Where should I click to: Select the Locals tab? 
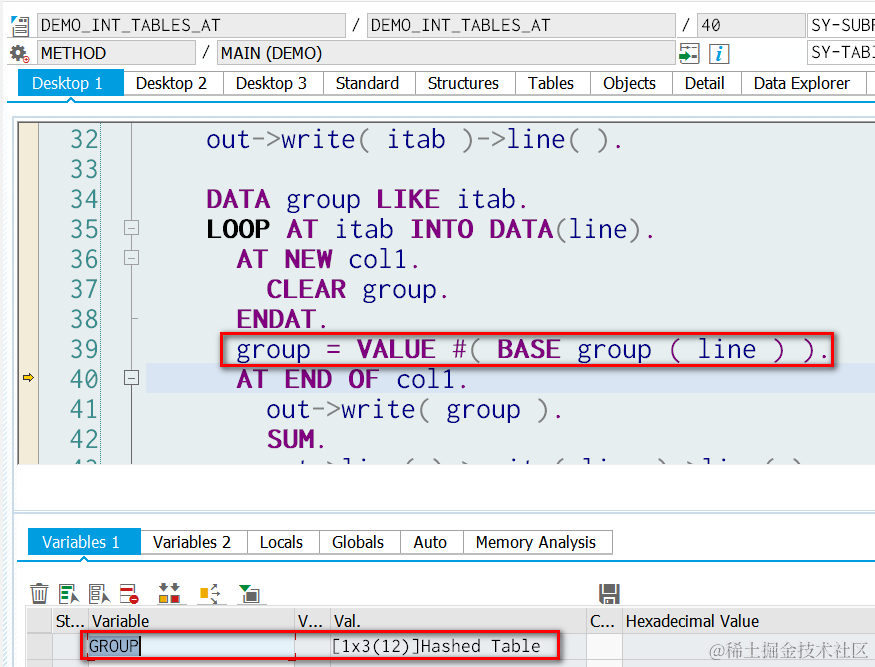point(281,542)
